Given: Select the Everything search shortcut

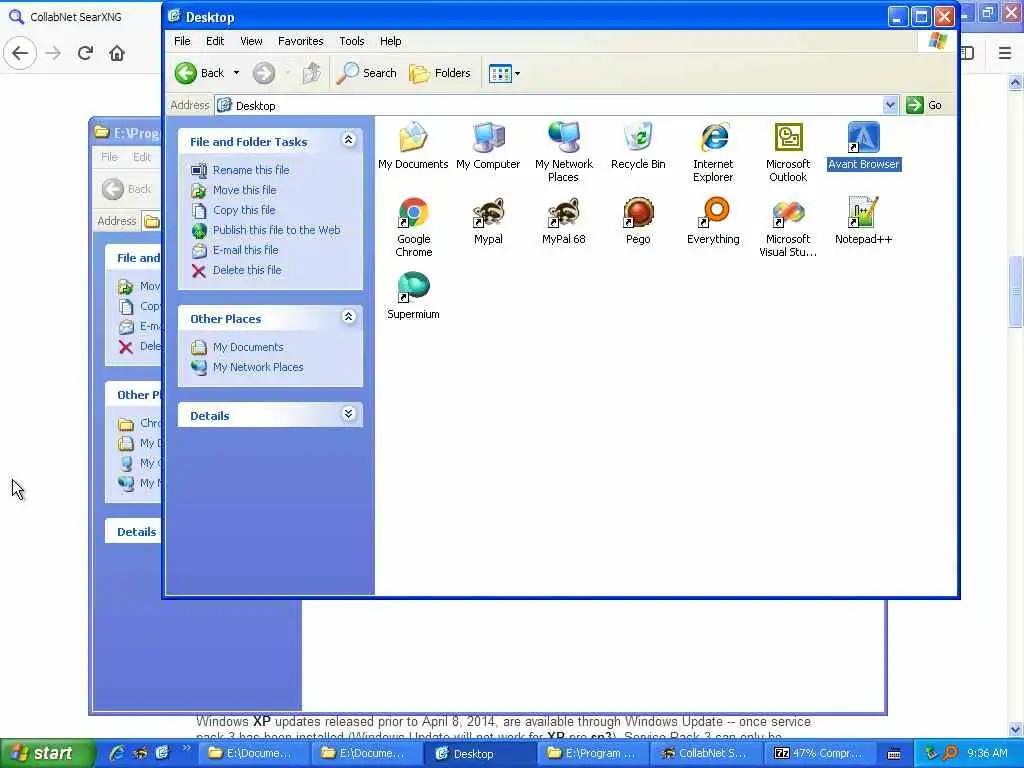Looking at the screenshot, I should tap(713, 221).
